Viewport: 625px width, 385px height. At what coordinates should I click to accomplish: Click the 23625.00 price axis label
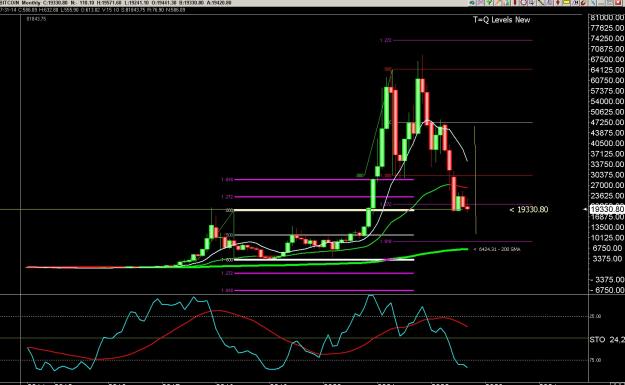click(x=607, y=196)
